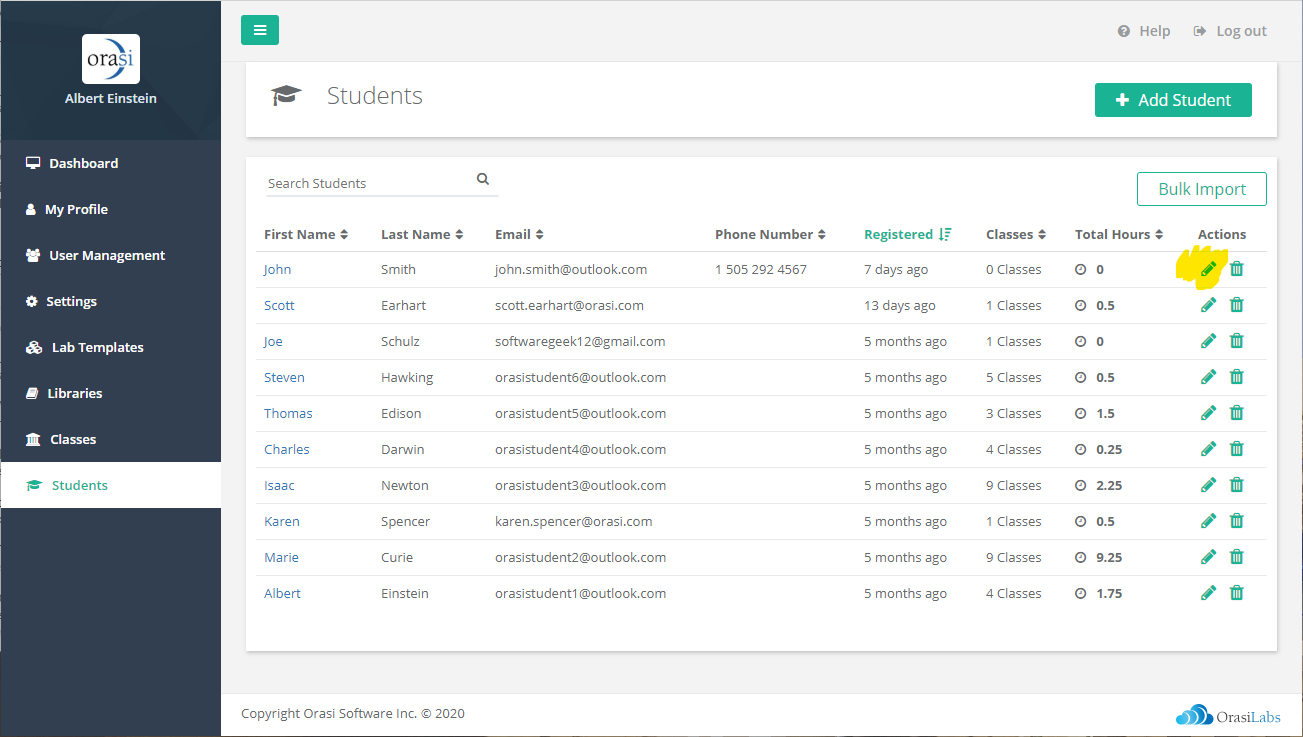The image size is (1303, 737).
Task: Delete Charles Darwin using trash icon
Action: [1237, 449]
